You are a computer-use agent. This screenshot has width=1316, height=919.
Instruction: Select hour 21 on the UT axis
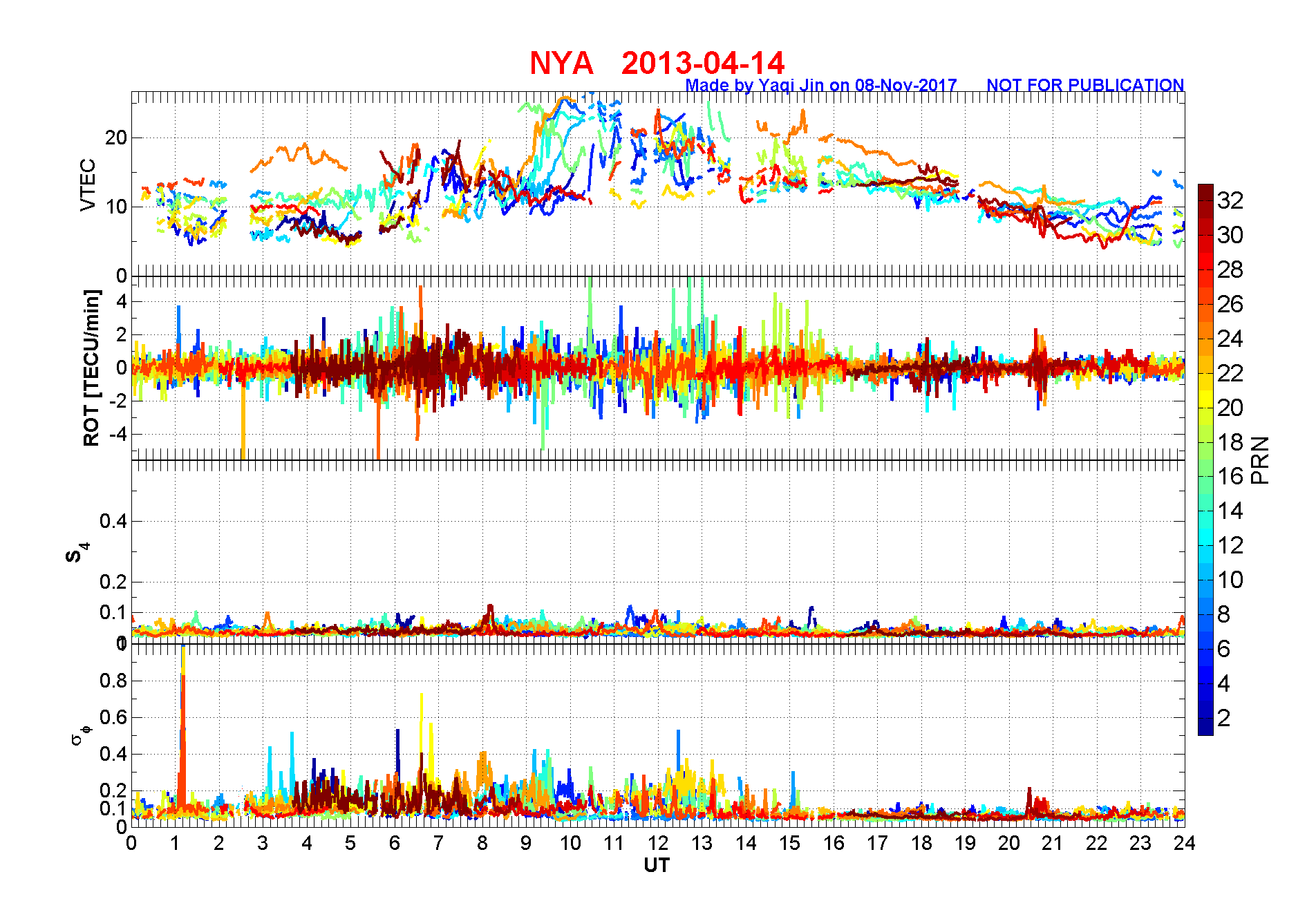1053,843
